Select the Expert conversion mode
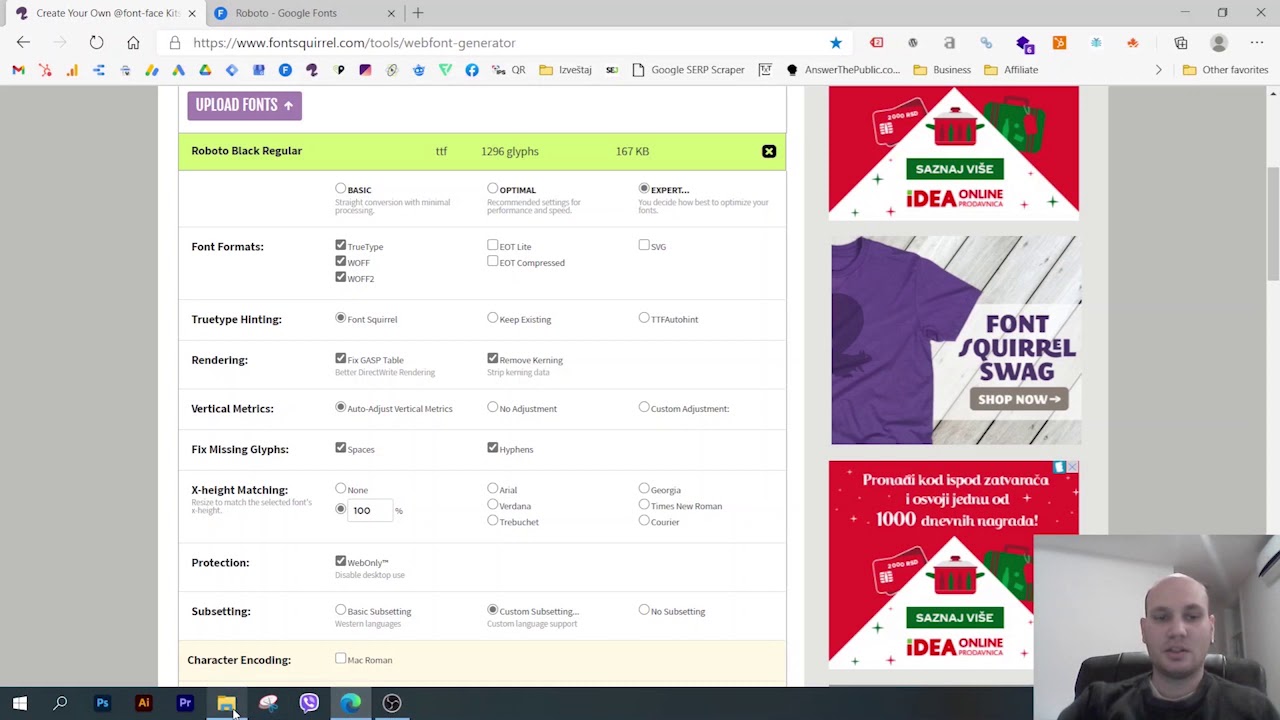 point(644,189)
